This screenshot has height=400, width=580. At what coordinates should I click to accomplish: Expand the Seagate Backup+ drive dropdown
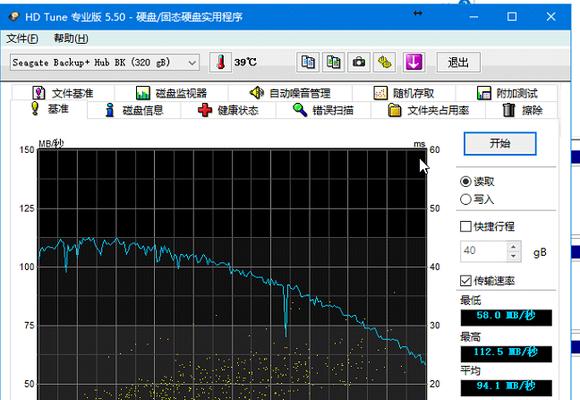(x=105, y=63)
